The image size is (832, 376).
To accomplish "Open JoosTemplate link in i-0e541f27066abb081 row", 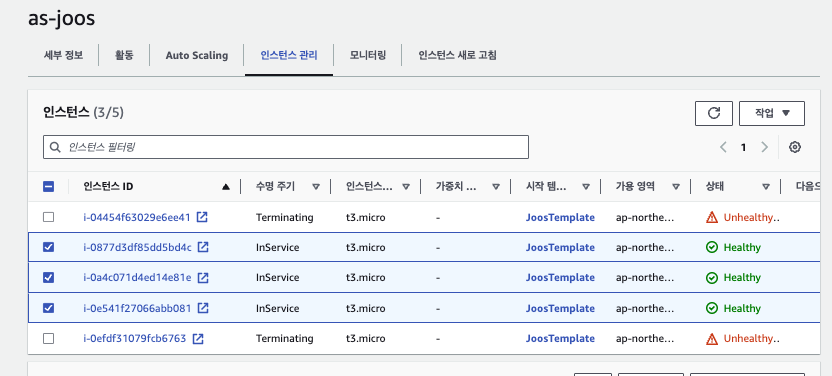I will click(560, 308).
